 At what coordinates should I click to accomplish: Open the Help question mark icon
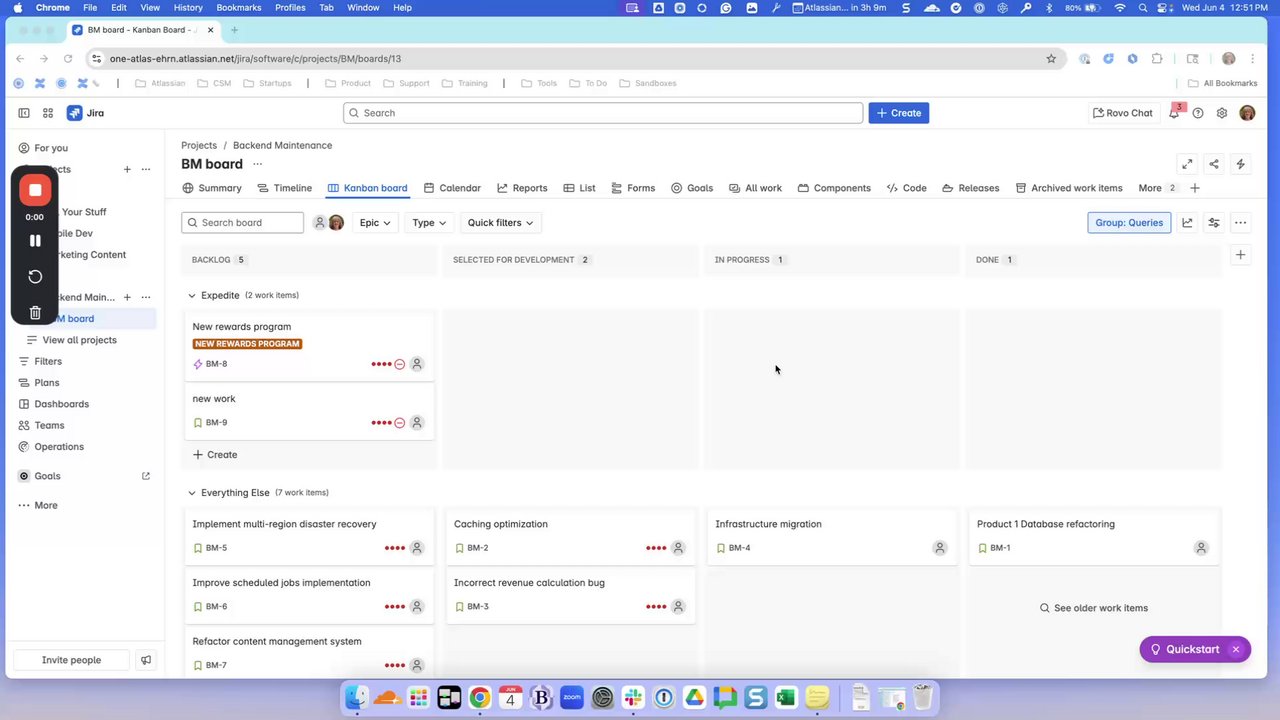coord(1198,113)
